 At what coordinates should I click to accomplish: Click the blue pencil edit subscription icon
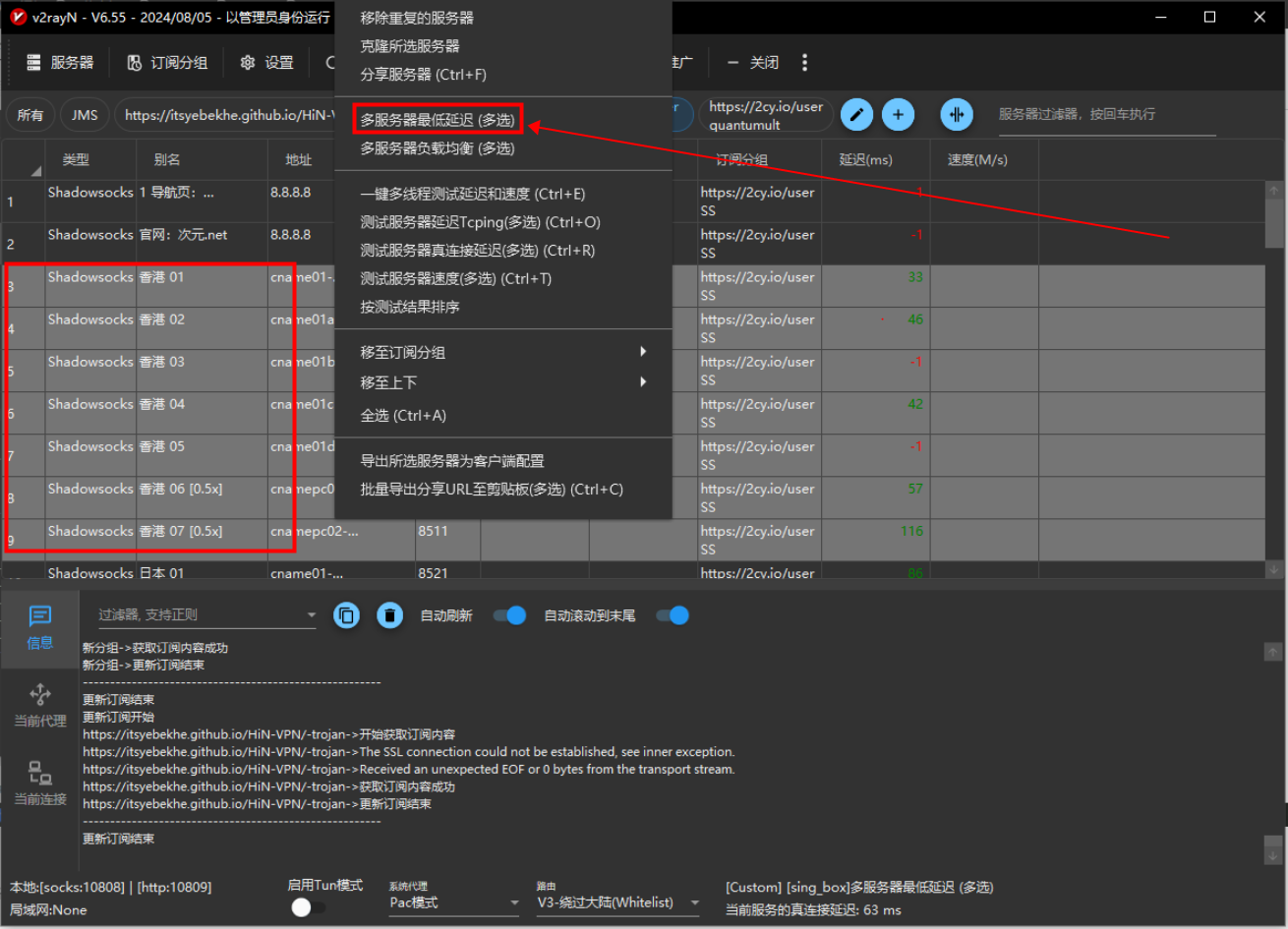[856, 114]
